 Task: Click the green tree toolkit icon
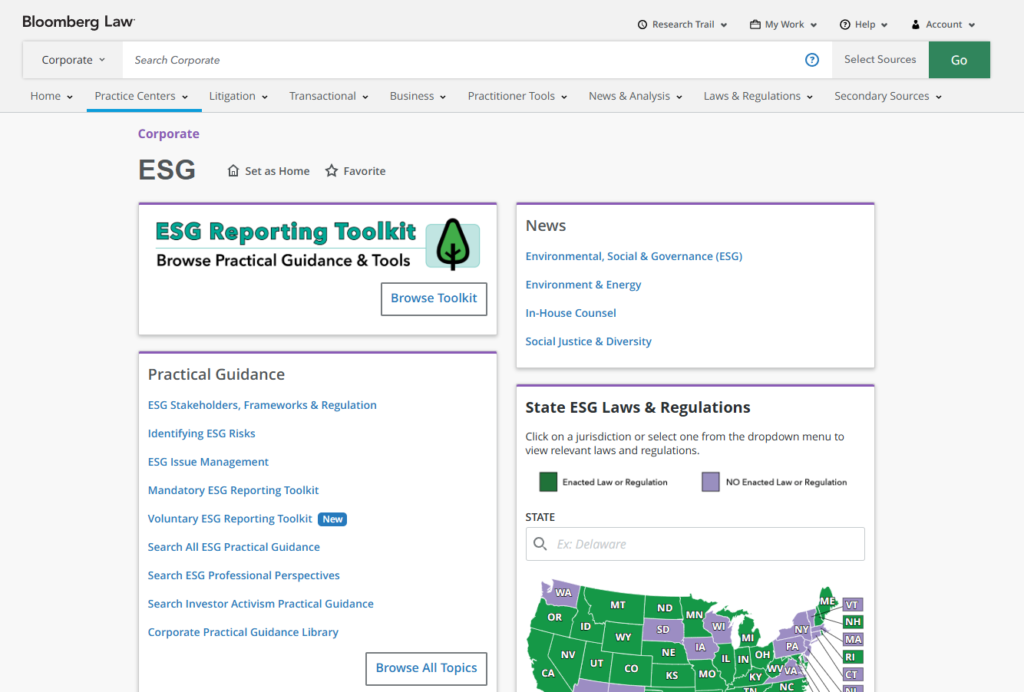point(452,245)
